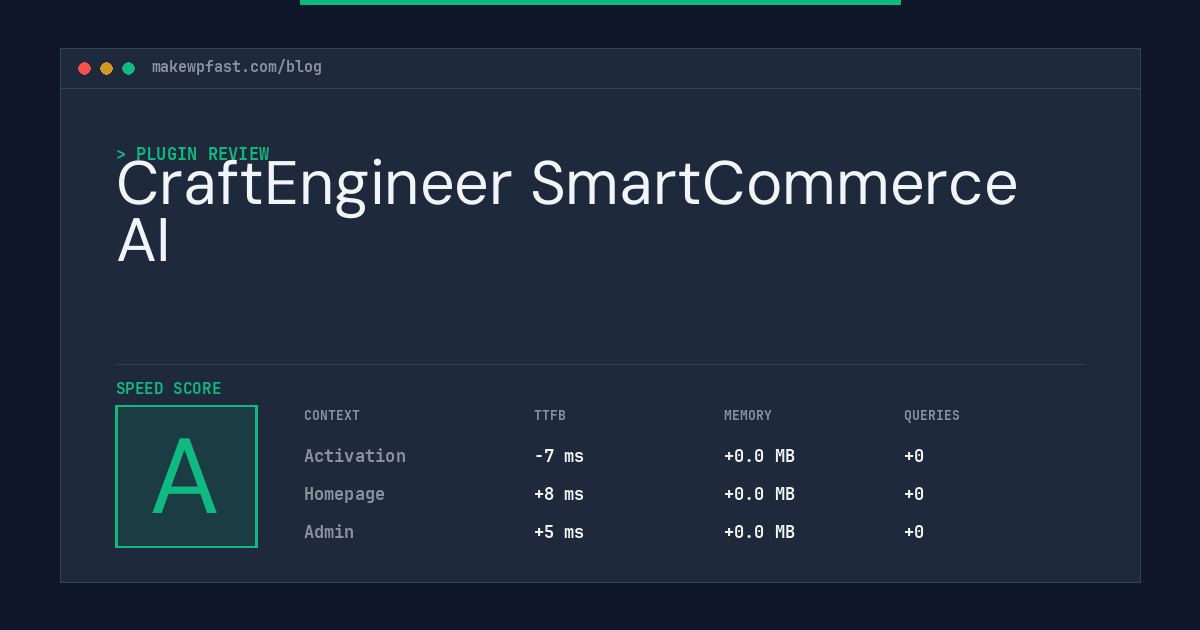
Task: Select the Activation row label
Action: 355,456
